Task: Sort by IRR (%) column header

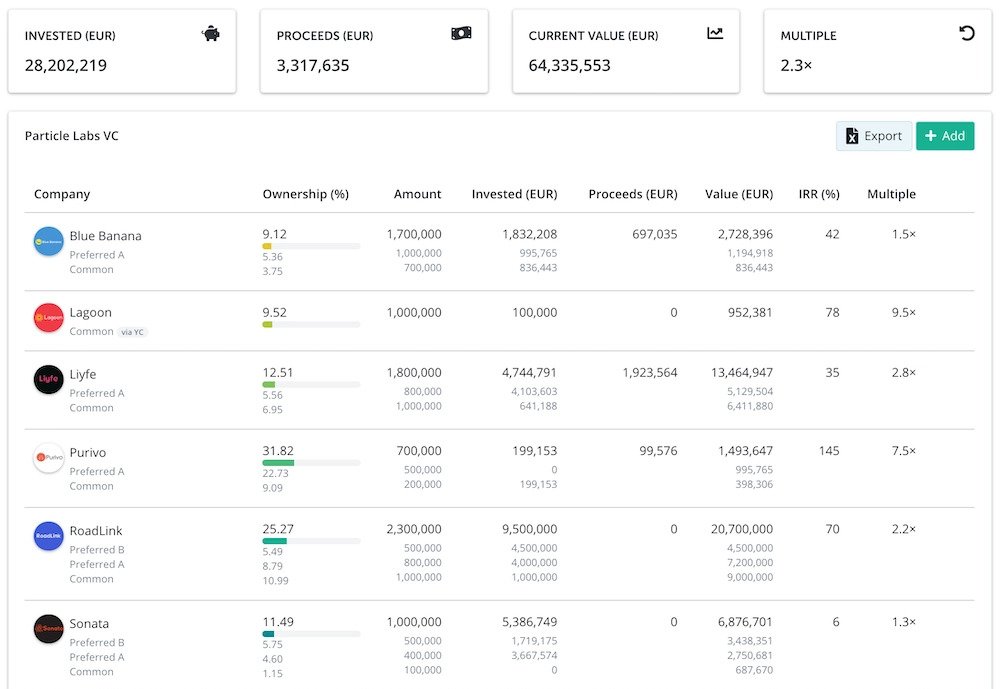Action: click(x=818, y=194)
